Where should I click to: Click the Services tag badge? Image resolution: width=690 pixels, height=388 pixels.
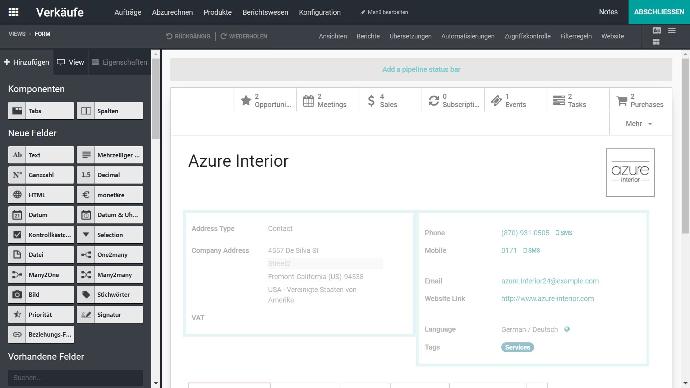pos(518,348)
